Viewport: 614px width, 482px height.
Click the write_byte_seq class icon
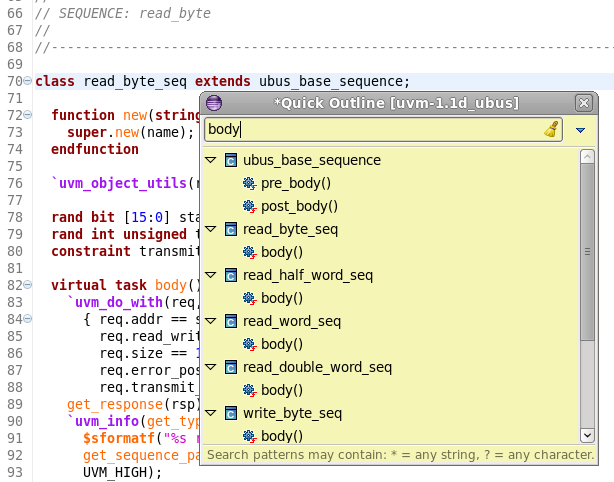(231, 413)
